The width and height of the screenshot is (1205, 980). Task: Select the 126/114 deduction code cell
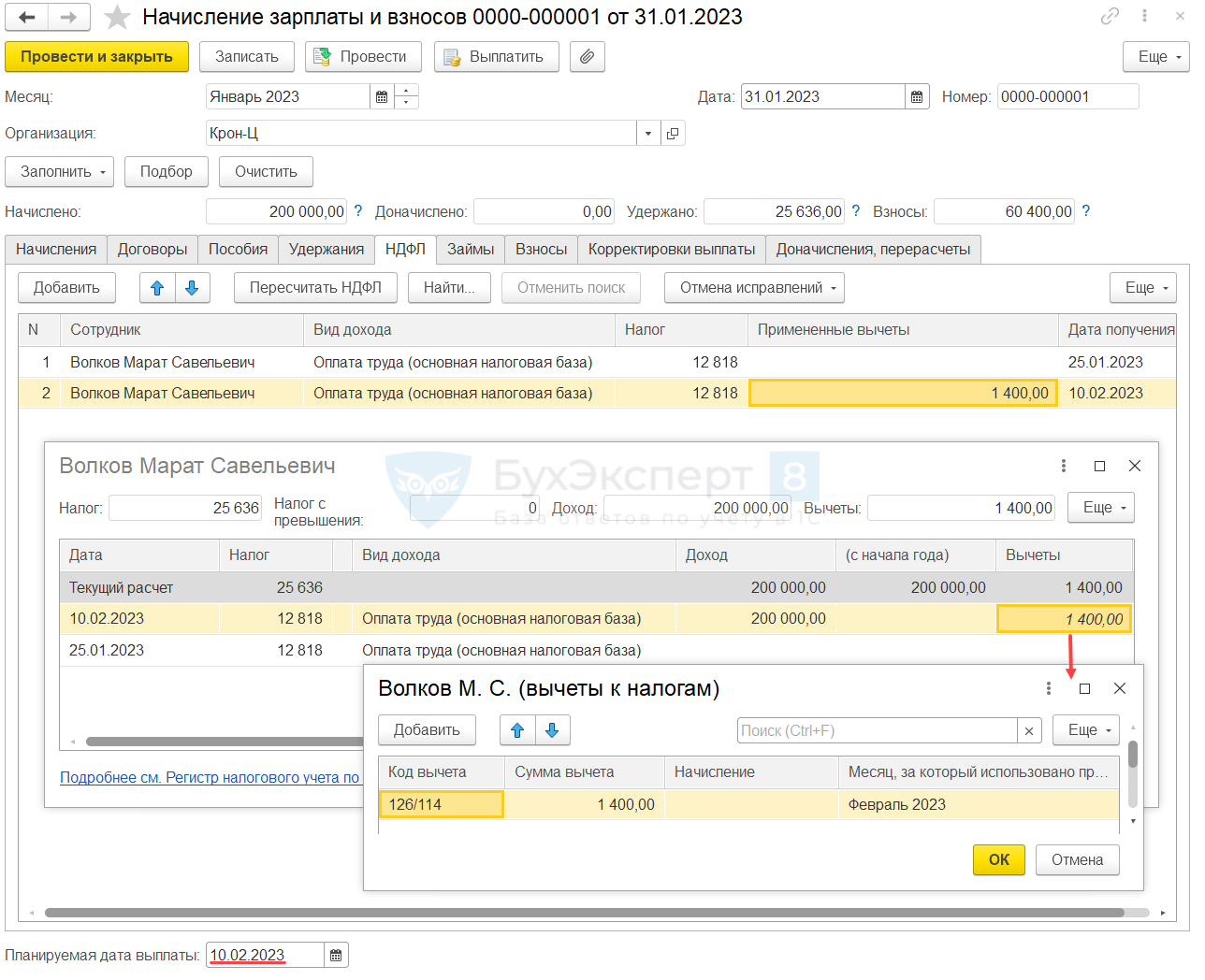tap(442, 804)
